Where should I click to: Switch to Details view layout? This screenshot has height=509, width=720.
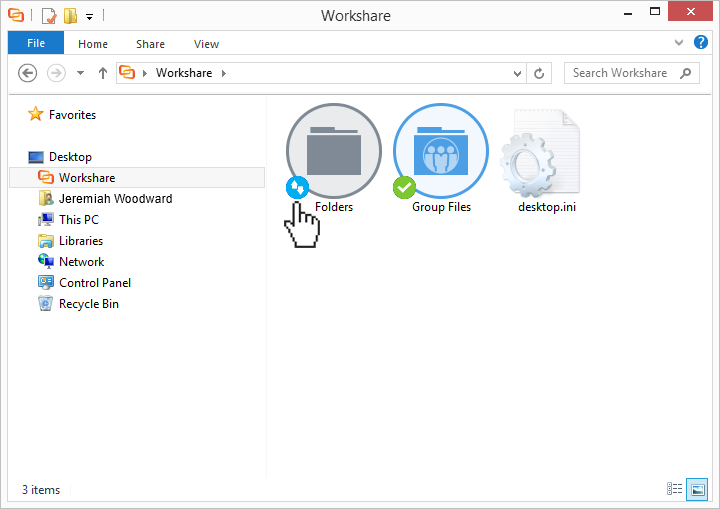pyautogui.click(x=675, y=489)
